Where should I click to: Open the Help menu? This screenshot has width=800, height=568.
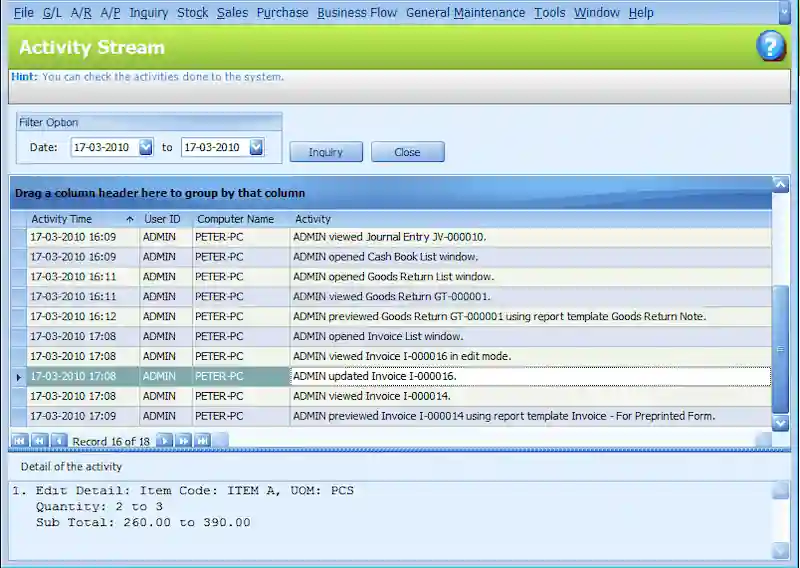click(641, 13)
